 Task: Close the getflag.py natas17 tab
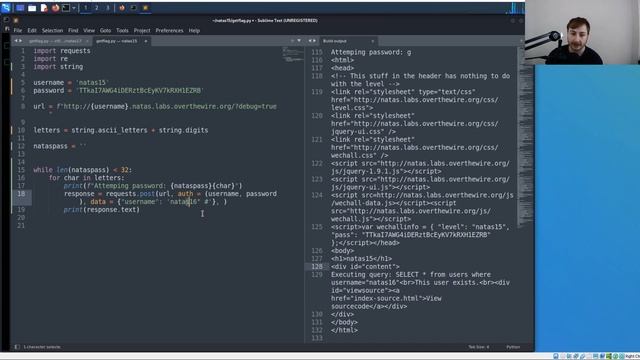click(87, 41)
